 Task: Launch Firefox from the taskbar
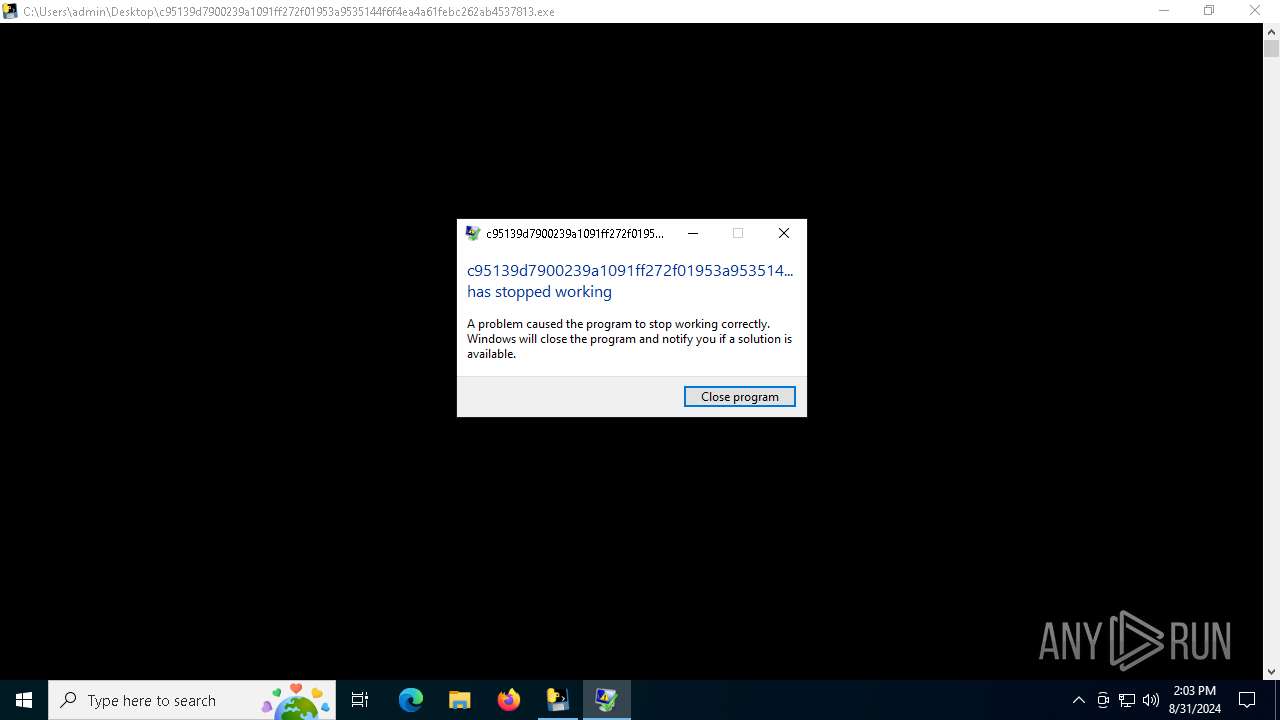tap(508, 700)
